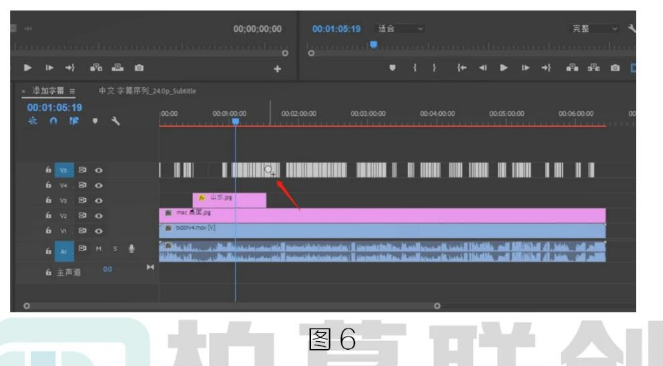Click the program monitor Extract button
The image size is (663, 366).
coord(594,68)
